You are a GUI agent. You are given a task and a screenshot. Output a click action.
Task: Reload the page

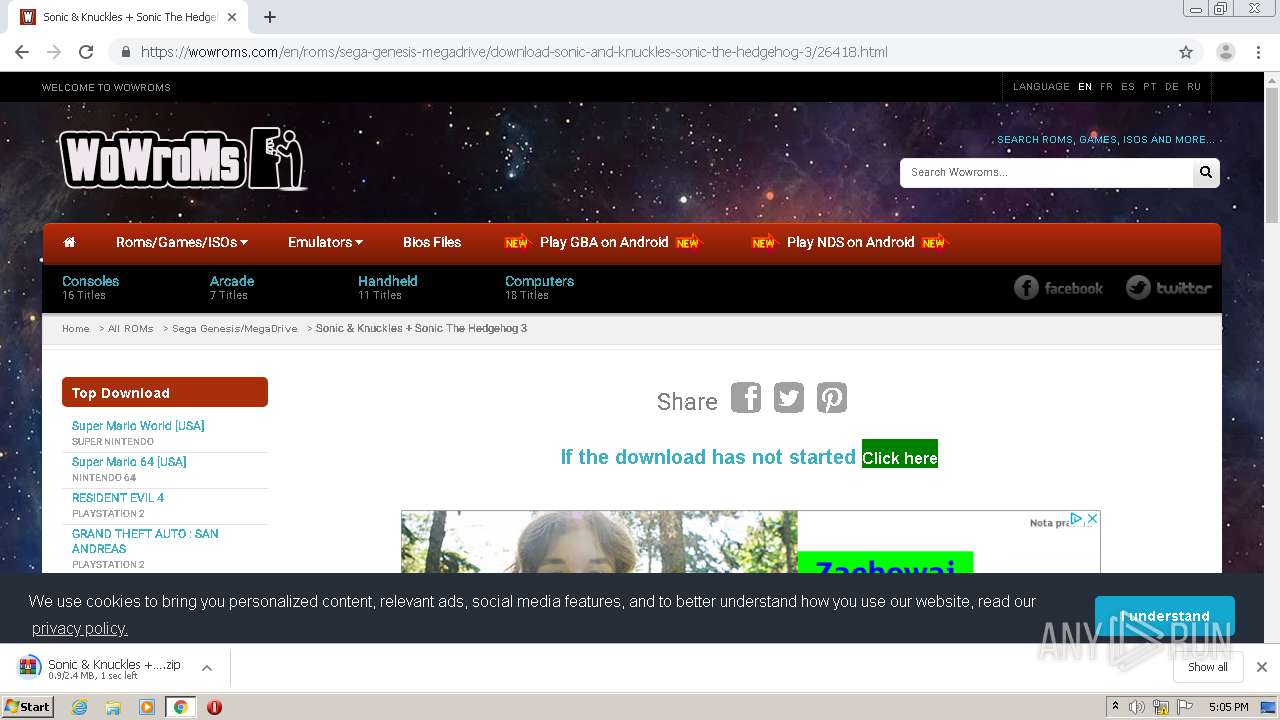pos(86,52)
